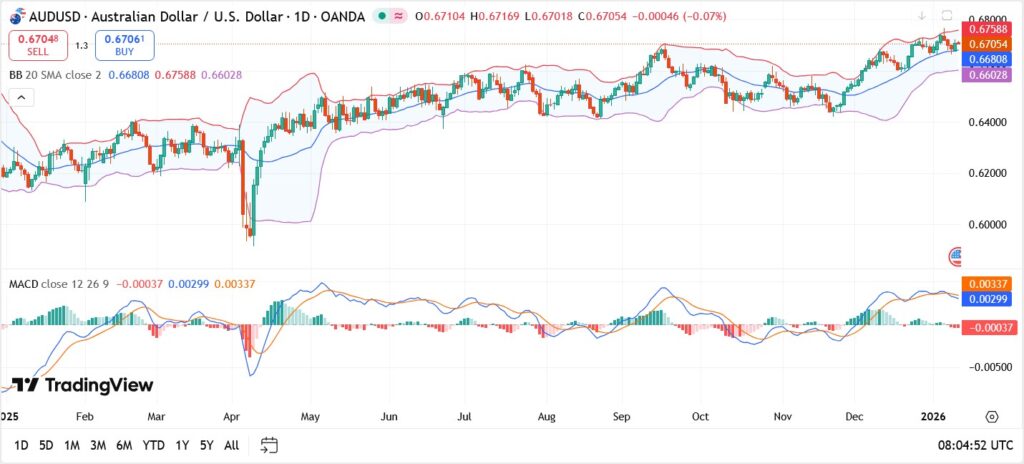Viewport: 1024px width, 464px height.
Task: Click the pink data mode indicator icon
Action: click(x=400, y=17)
